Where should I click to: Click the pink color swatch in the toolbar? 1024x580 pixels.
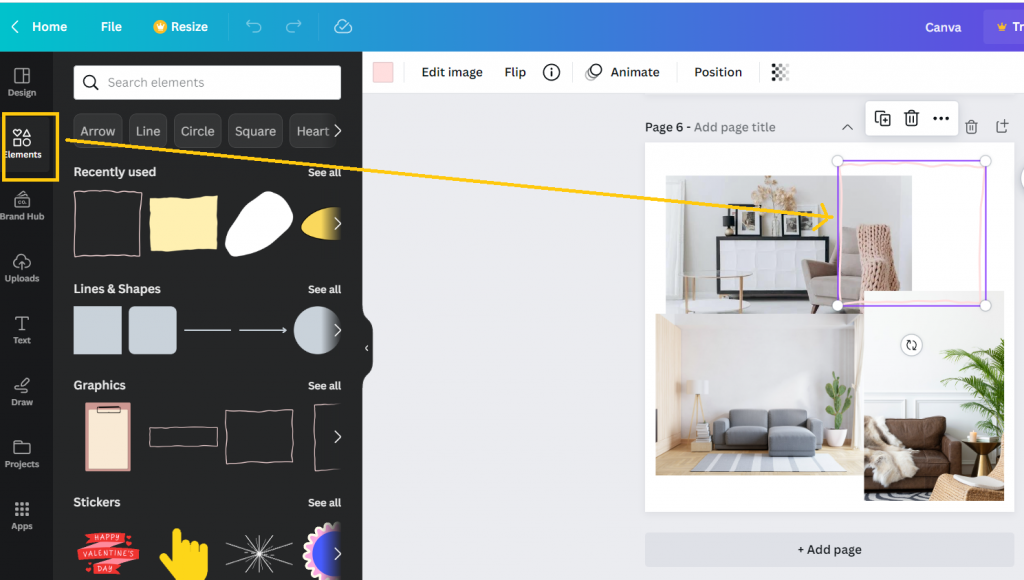(383, 71)
